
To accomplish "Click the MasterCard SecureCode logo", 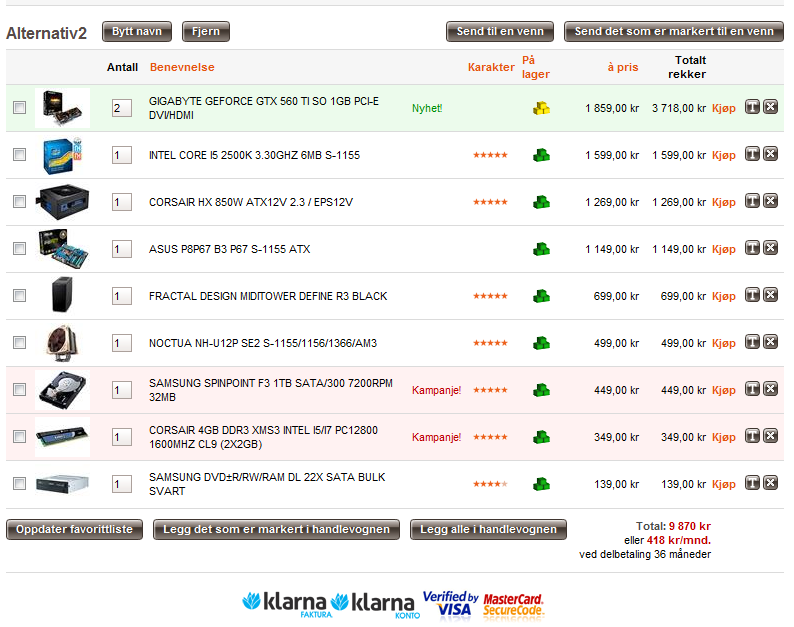I will (513, 605).
